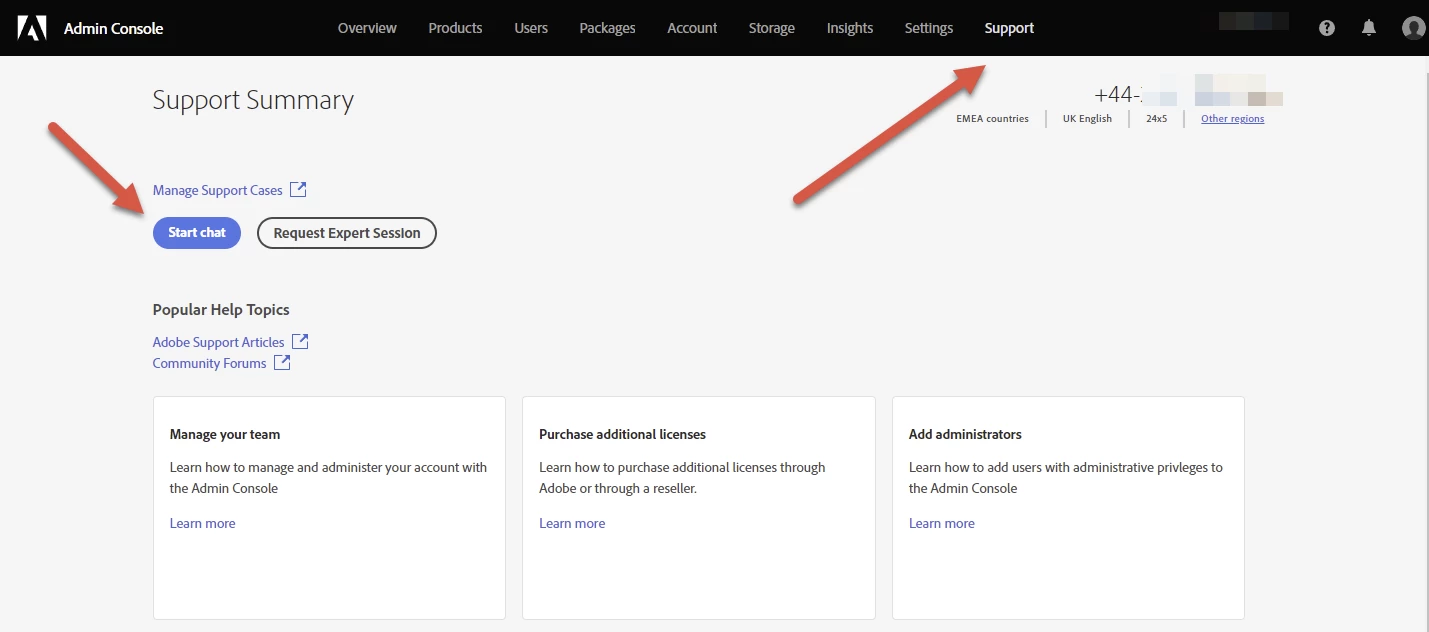Click the Popular Help Topics heading

click(x=221, y=310)
